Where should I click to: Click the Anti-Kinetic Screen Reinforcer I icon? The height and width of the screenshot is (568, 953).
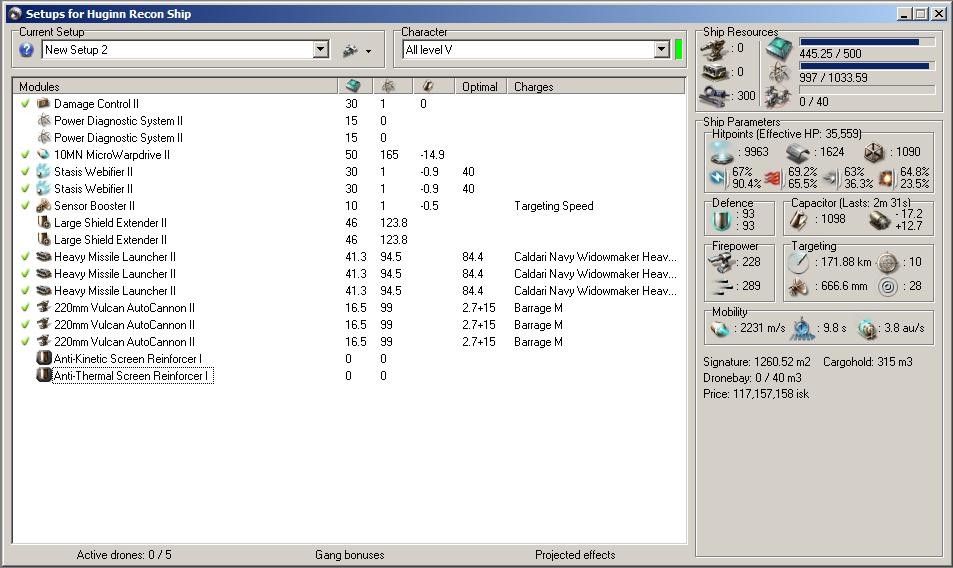coord(43,358)
